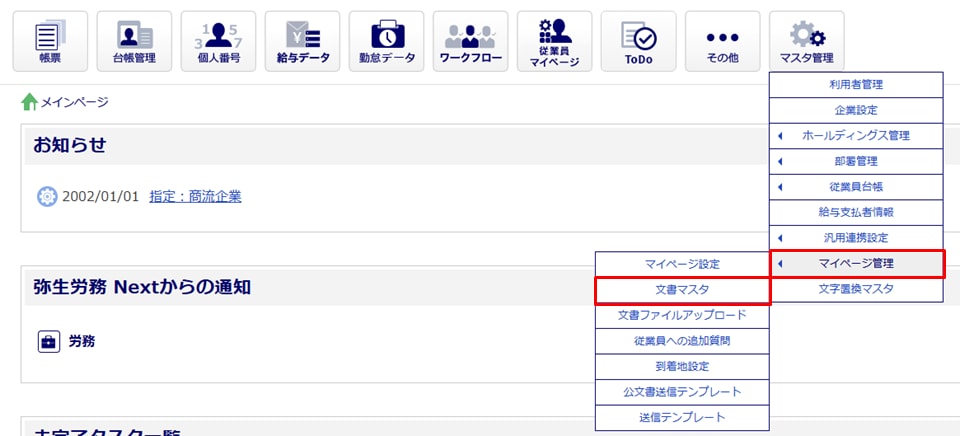This screenshot has width=960, height=436.
Task: Go to メインページ breadcrumb home link
Action: click(65, 102)
